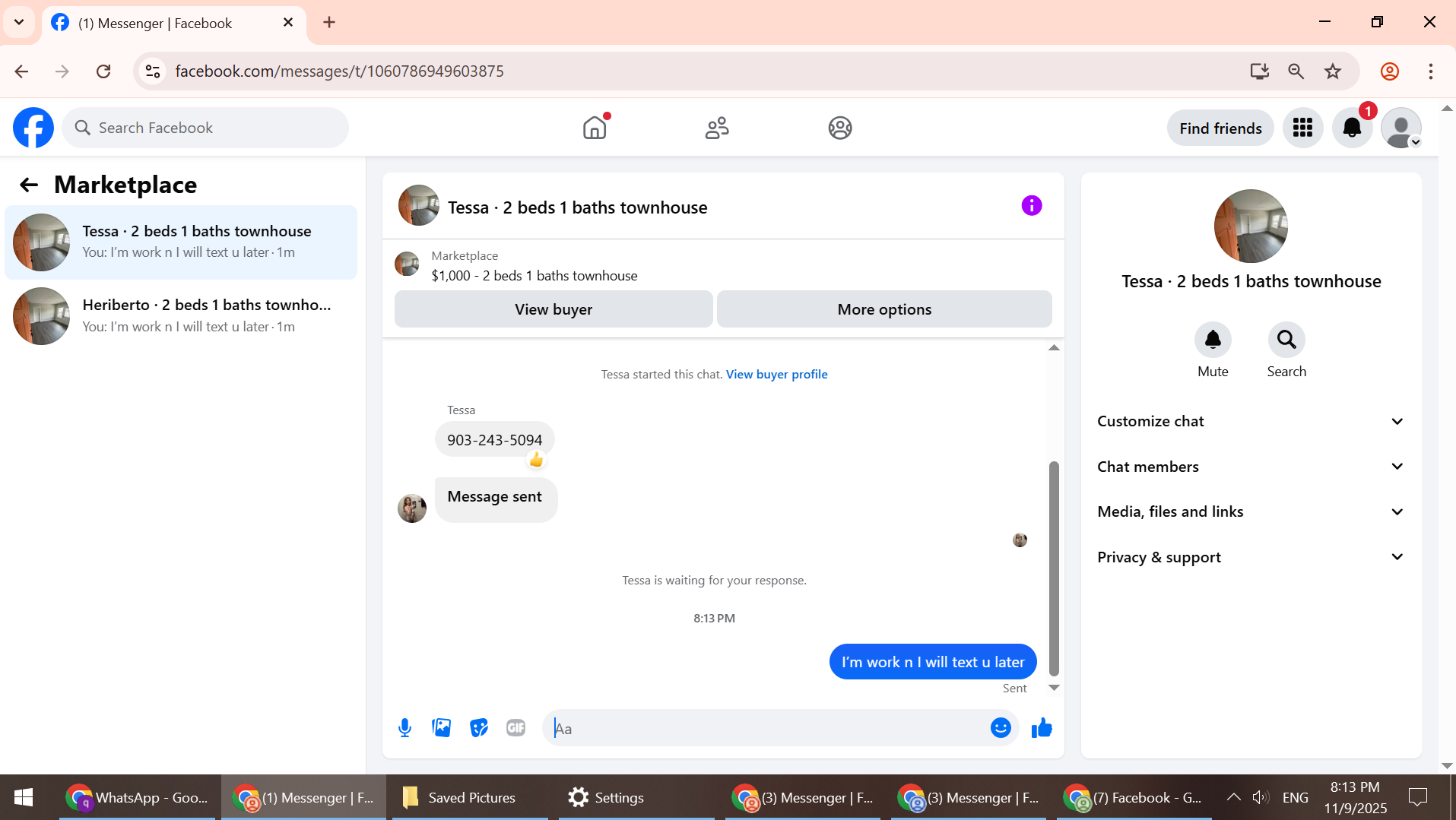Install the app from address bar
The image size is (1456, 820).
coord(1260,71)
